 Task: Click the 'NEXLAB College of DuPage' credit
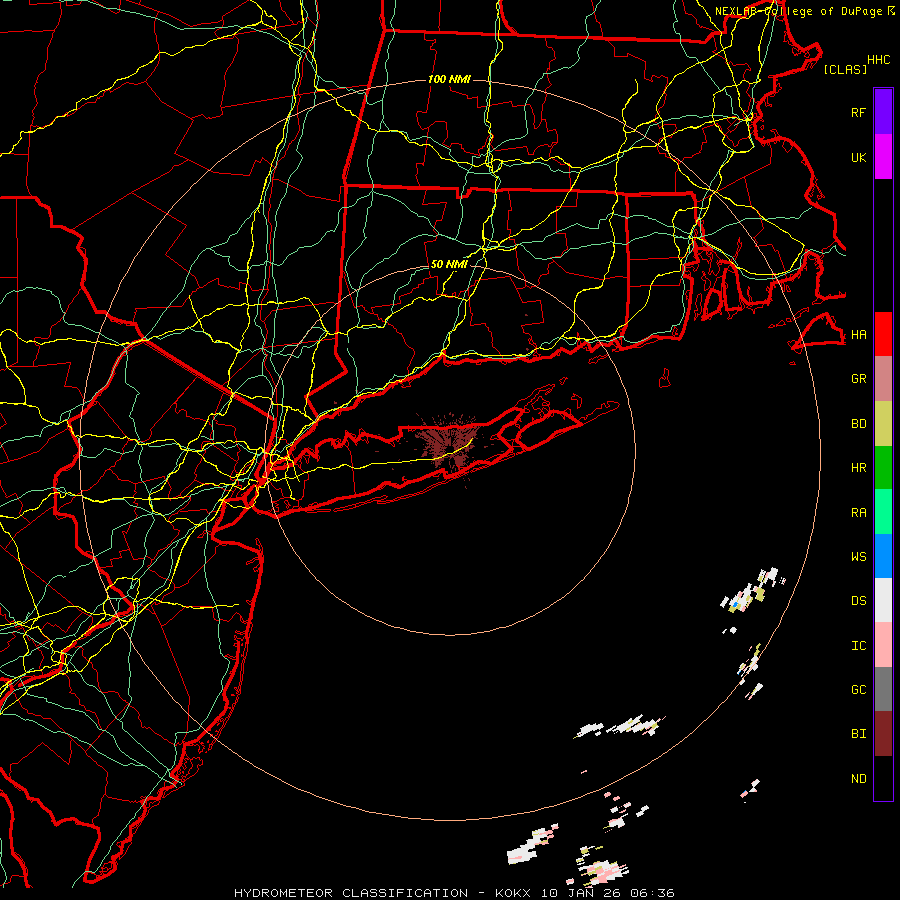pyautogui.click(x=798, y=11)
